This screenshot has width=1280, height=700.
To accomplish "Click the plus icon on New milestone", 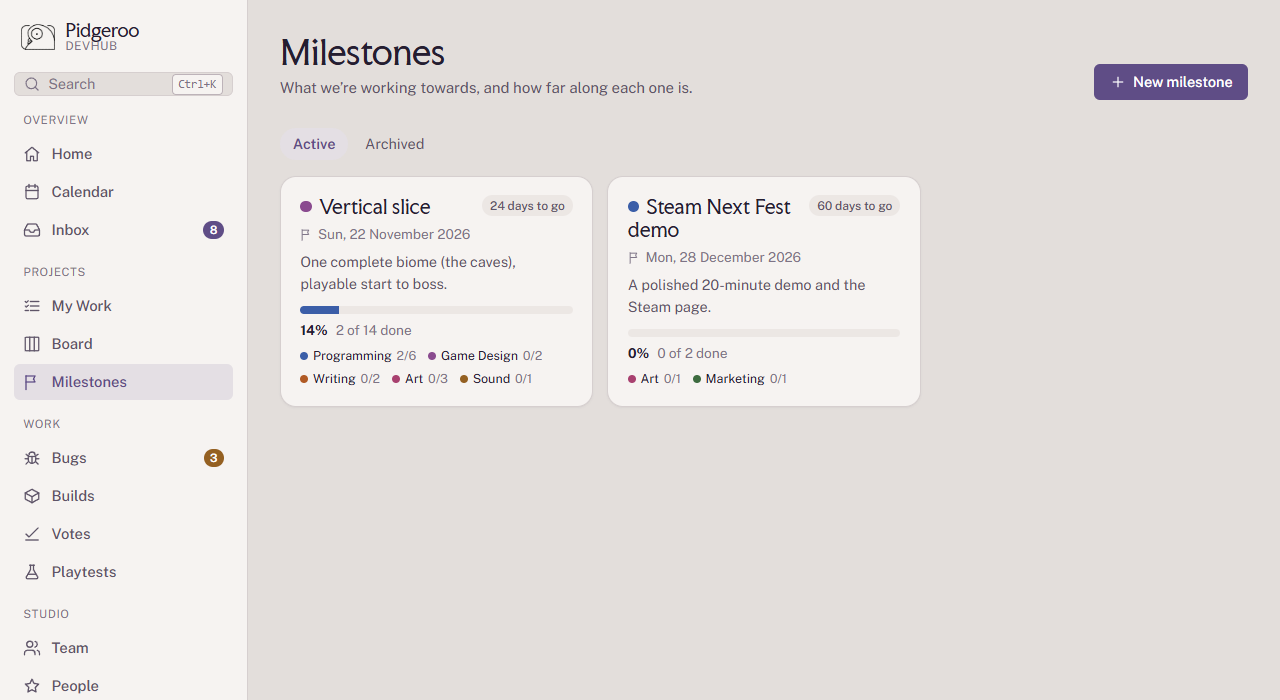I will [1118, 82].
